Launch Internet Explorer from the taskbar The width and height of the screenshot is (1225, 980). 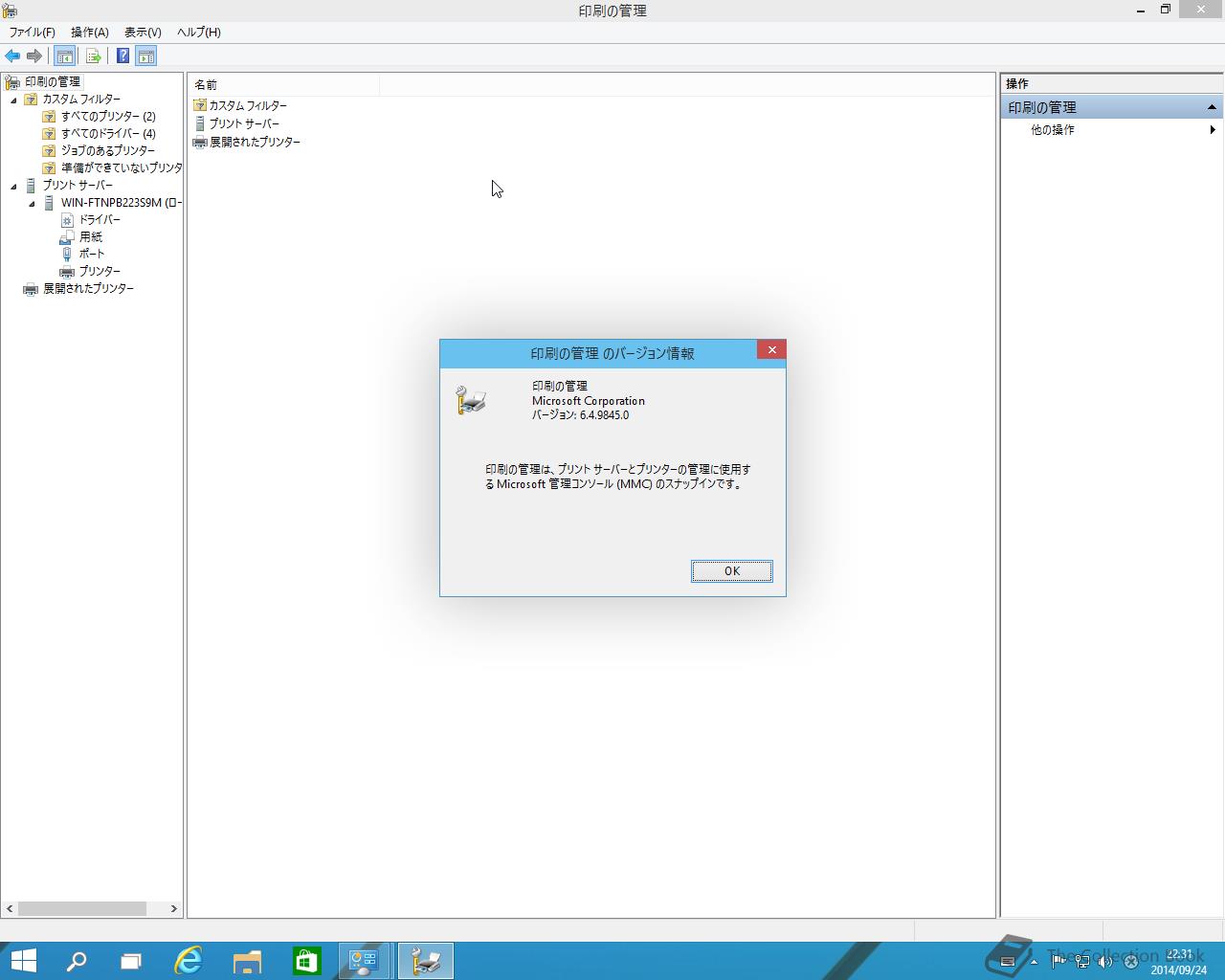(x=189, y=961)
